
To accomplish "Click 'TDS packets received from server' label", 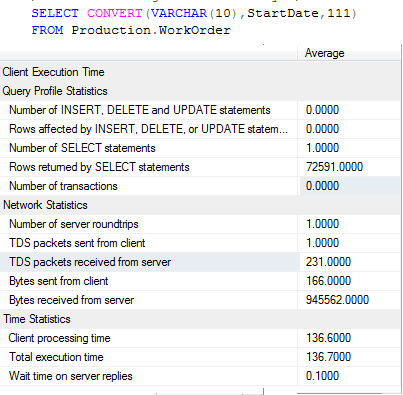I will click(x=90, y=262).
